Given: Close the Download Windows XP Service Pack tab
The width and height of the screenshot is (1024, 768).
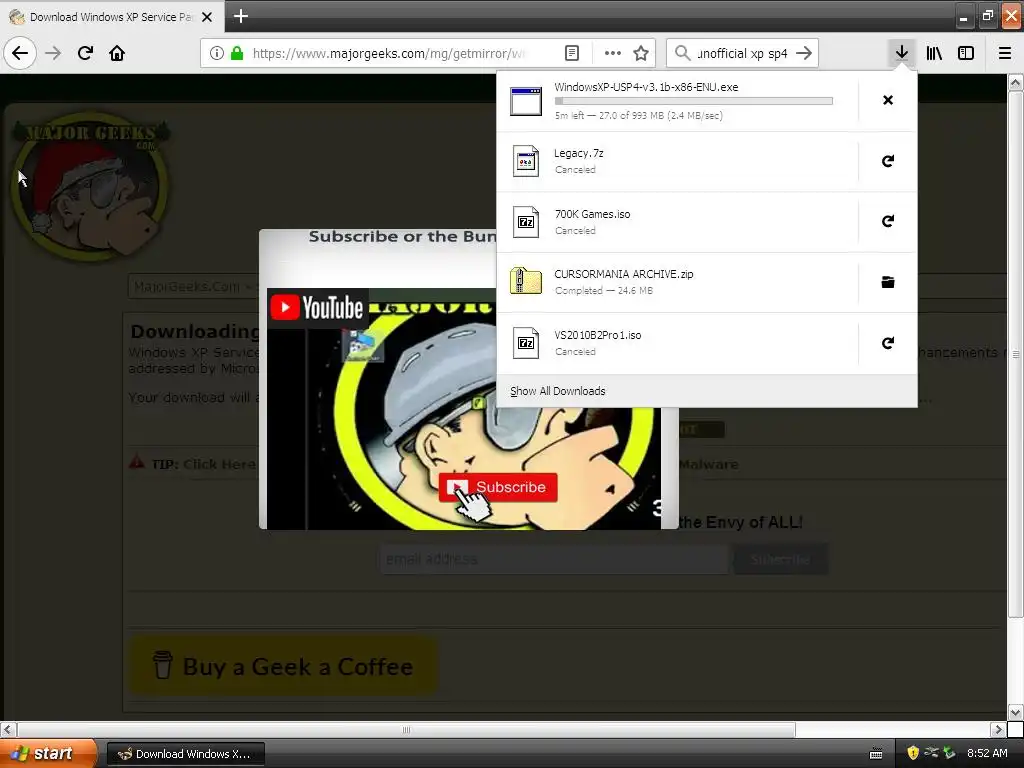Looking at the screenshot, I should coord(207,17).
